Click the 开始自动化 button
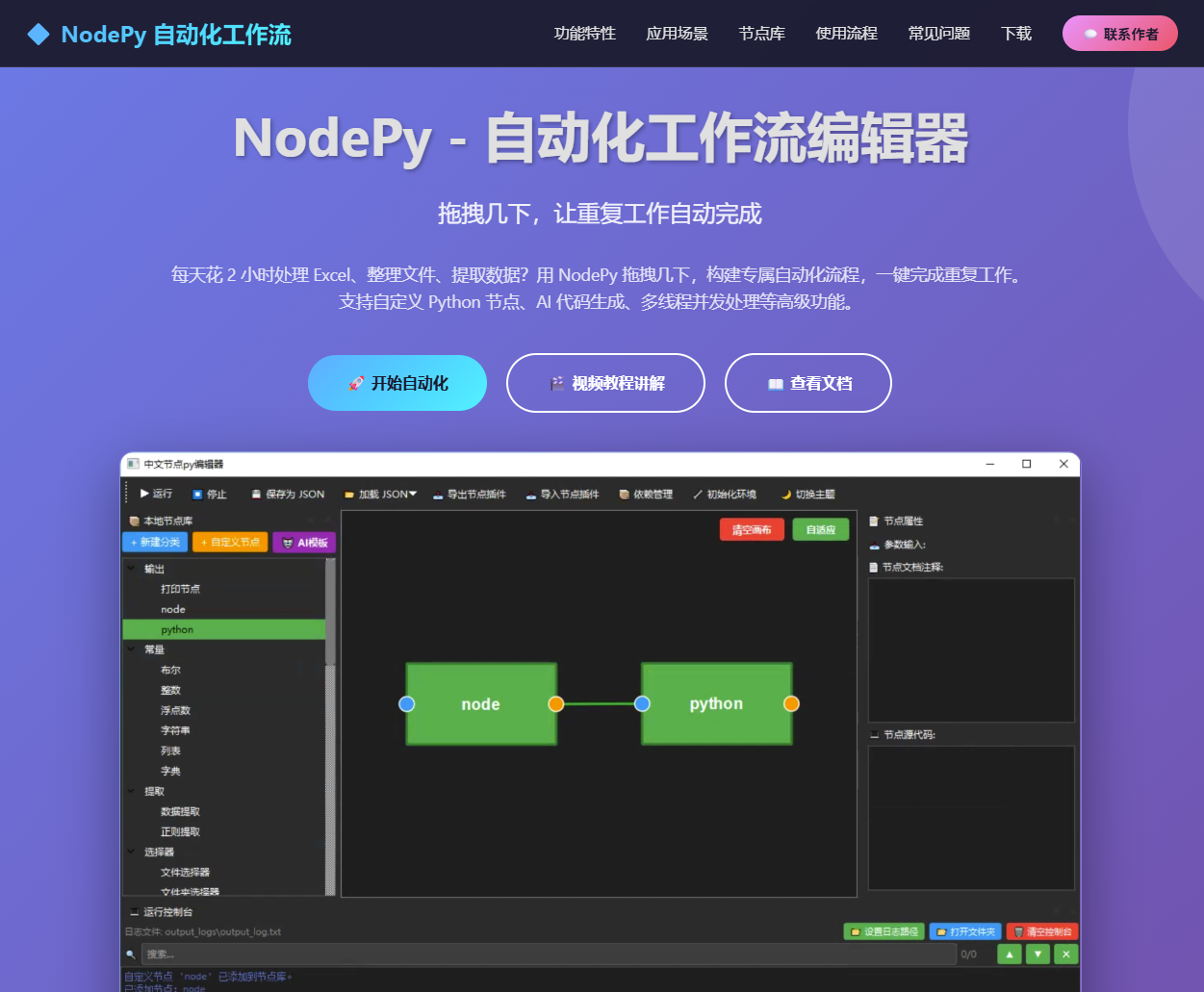This screenshot has width=1204, height=992. point(397,383)
